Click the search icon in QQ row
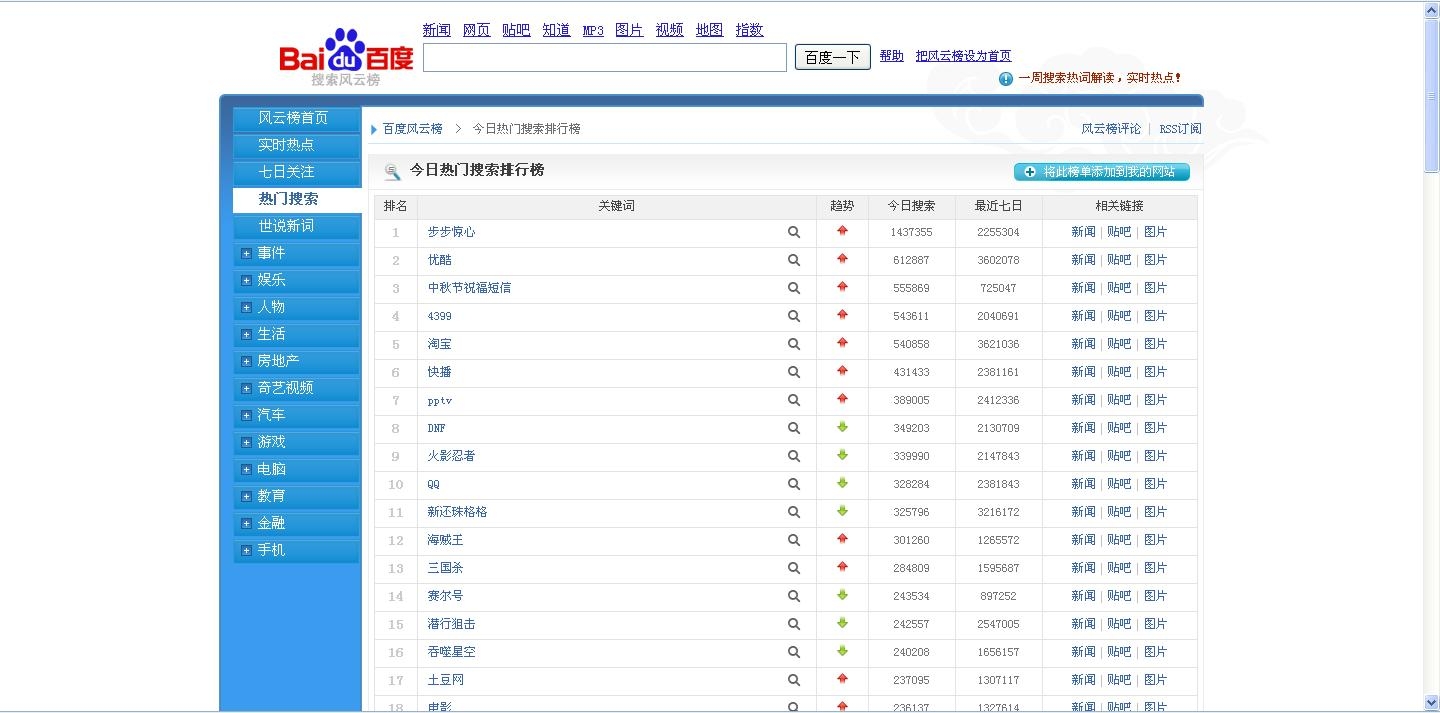The height and width of the screenshot is (713, 1440). click(794, 484)
